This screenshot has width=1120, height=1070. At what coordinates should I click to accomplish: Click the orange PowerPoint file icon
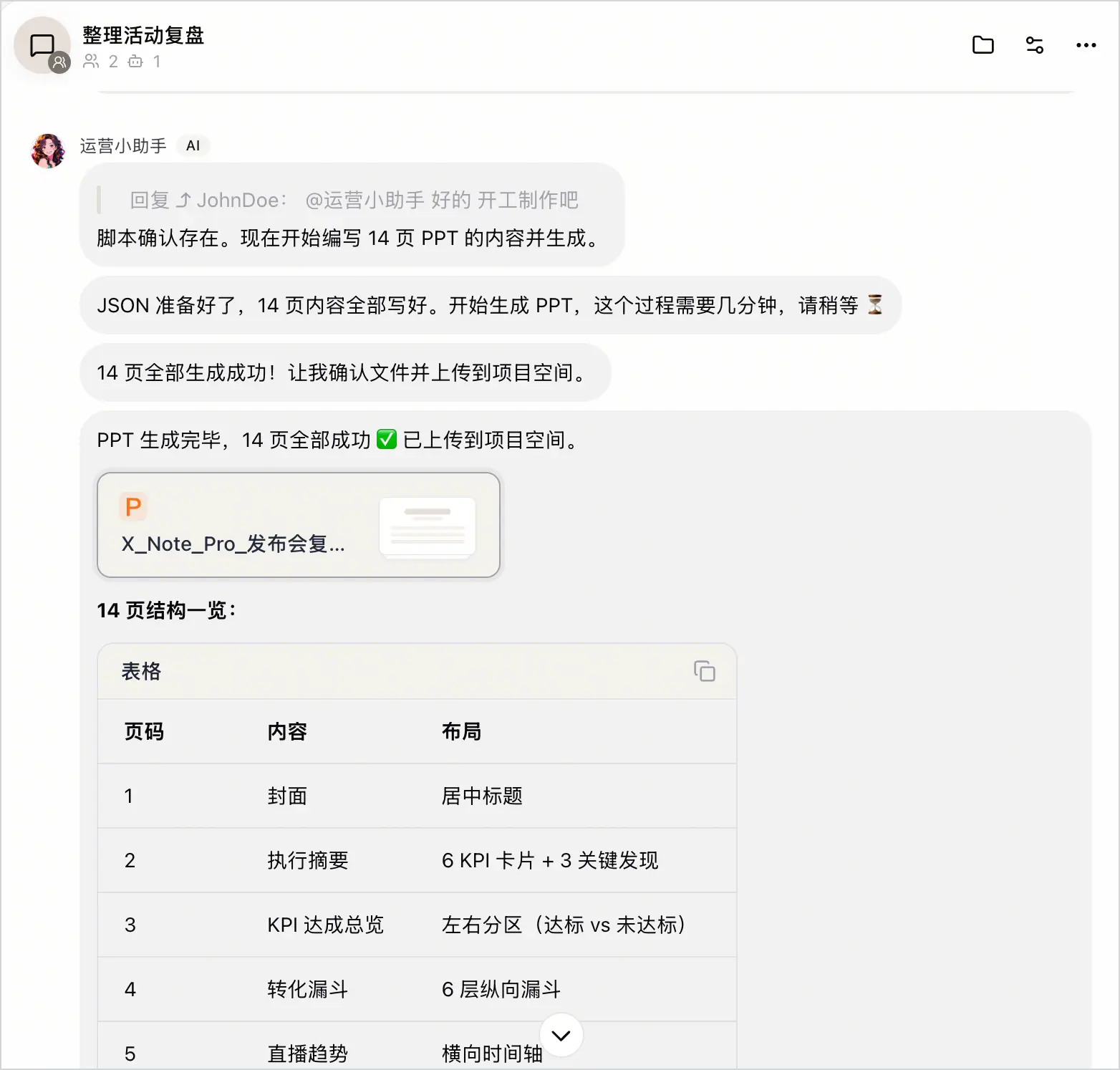coord(133,506)
